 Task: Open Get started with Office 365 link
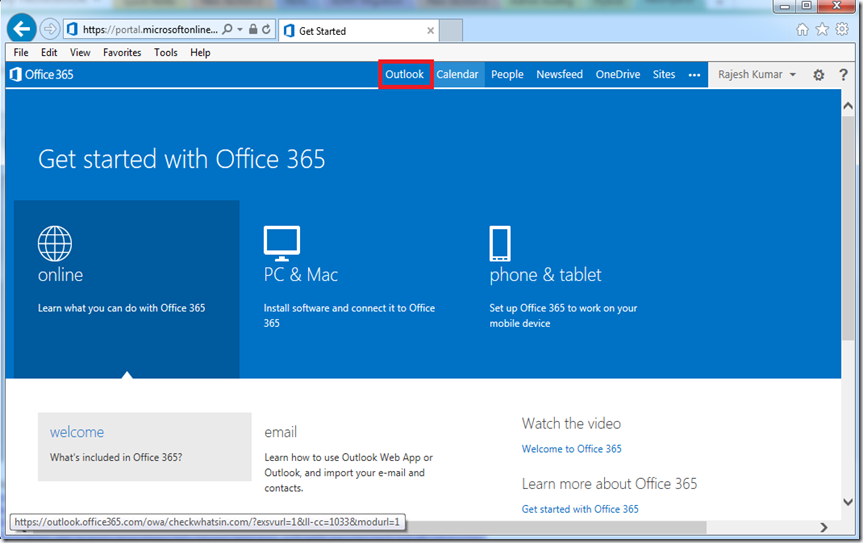coord(580,509)
